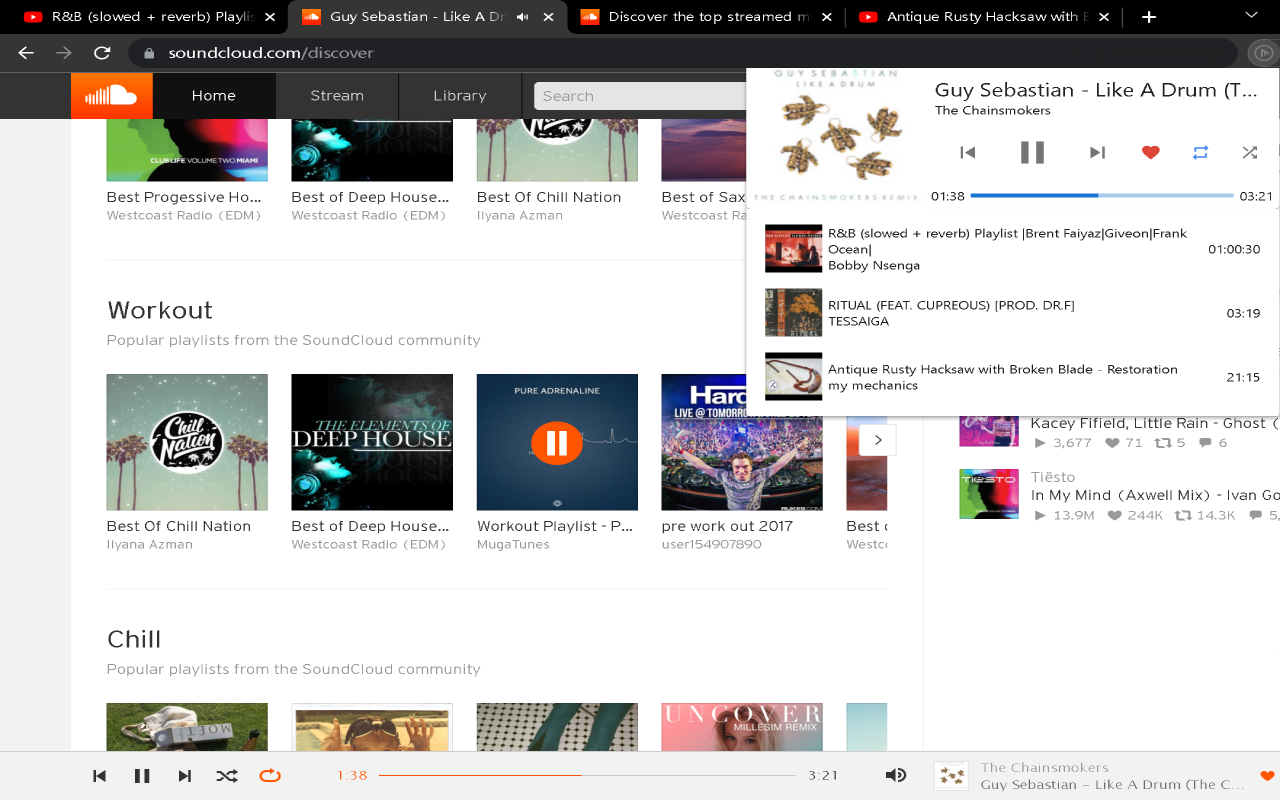Click the SoundCloud logo in the header
1280x800 pixels.
coord(111,96)
